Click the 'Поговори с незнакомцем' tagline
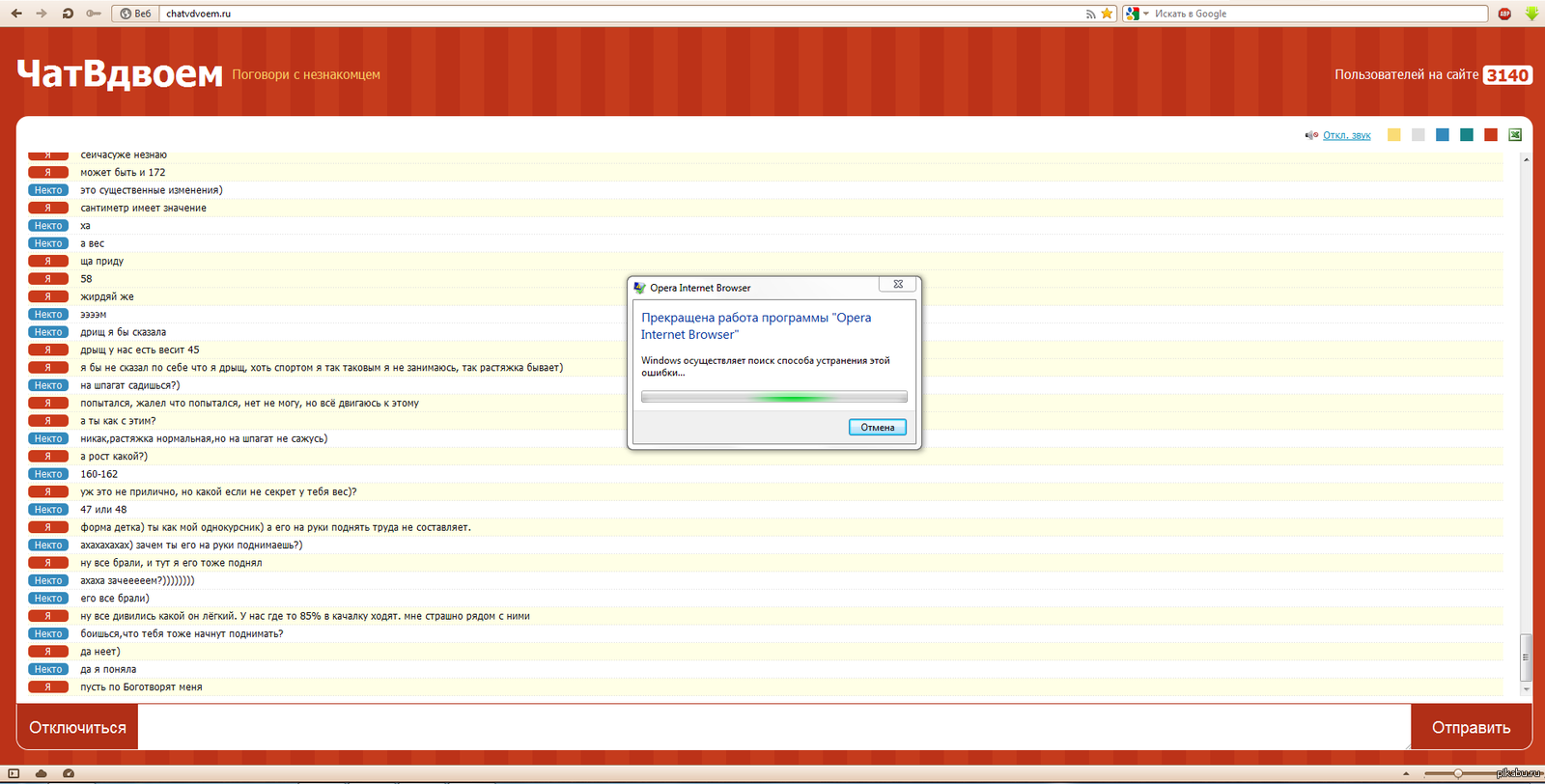This screenshot has width=1545, height=784. point(306,74)
